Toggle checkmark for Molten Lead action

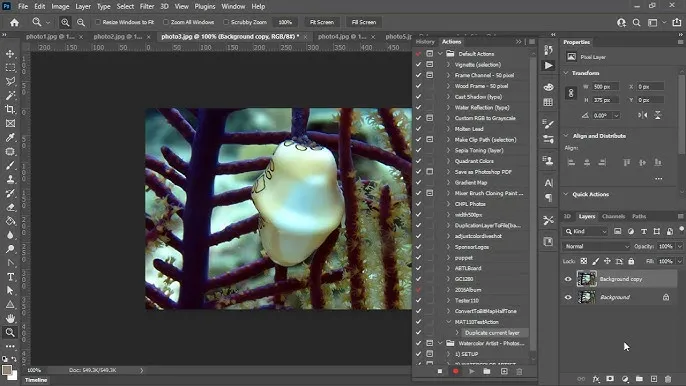pos(419,129)
